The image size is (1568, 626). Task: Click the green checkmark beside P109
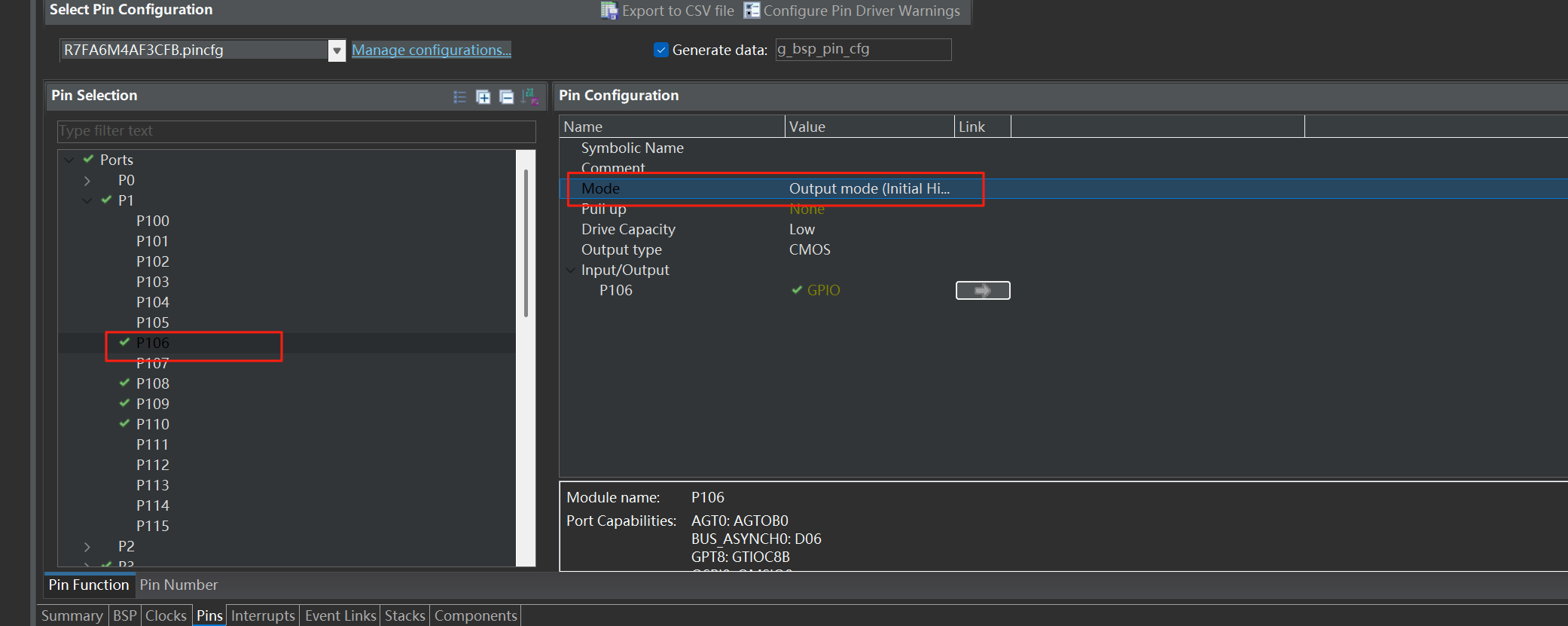(124, 403)
